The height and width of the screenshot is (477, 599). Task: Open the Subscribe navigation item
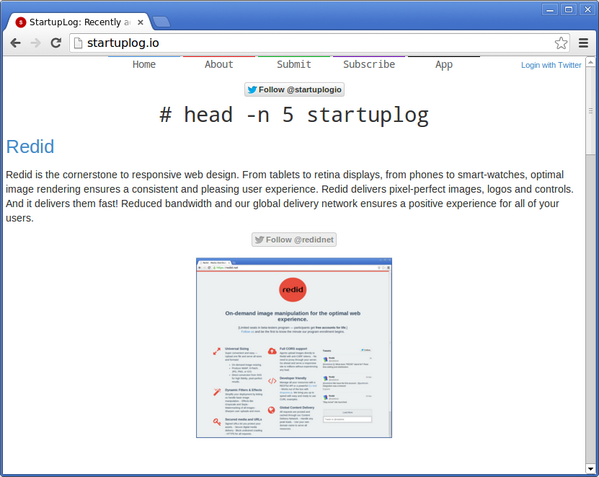pos(369,64)
